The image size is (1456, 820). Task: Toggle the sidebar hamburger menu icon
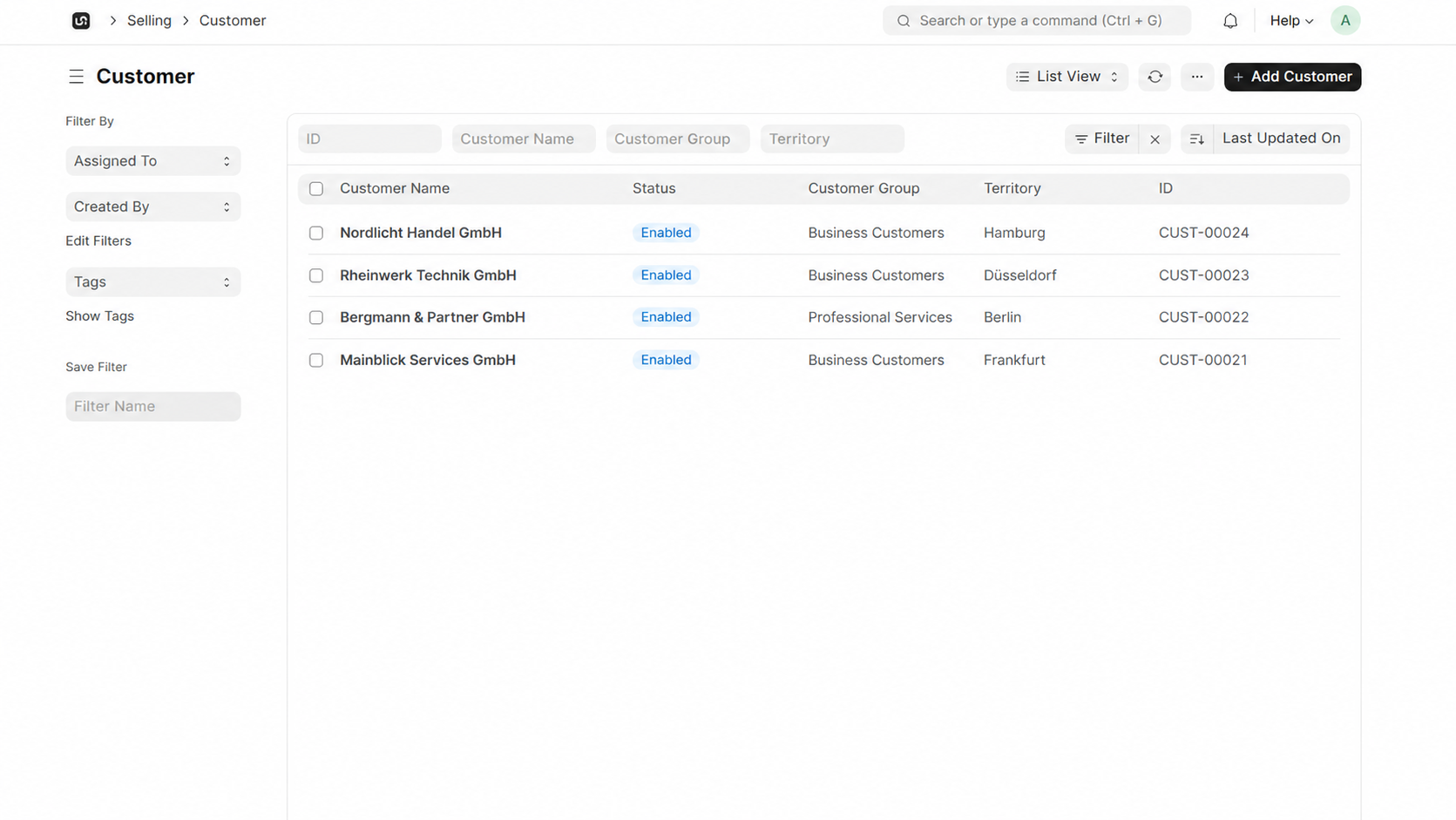pyautogui.click(x=77, y=77)
